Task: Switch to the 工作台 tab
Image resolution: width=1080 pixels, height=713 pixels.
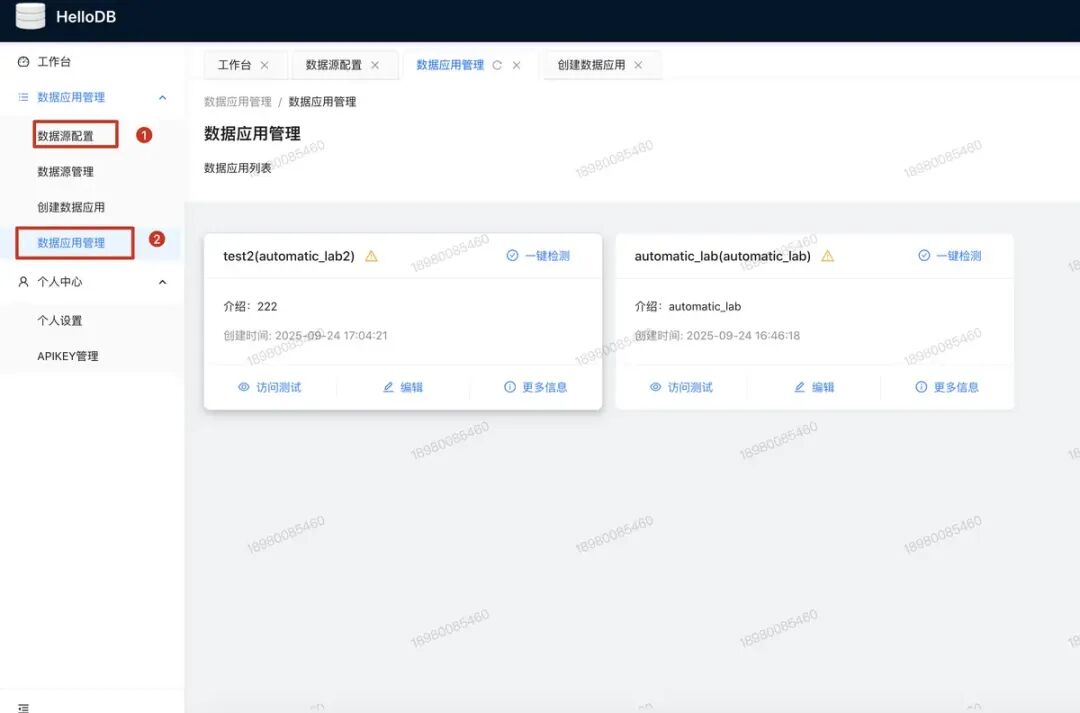Action: click(234, 65)
